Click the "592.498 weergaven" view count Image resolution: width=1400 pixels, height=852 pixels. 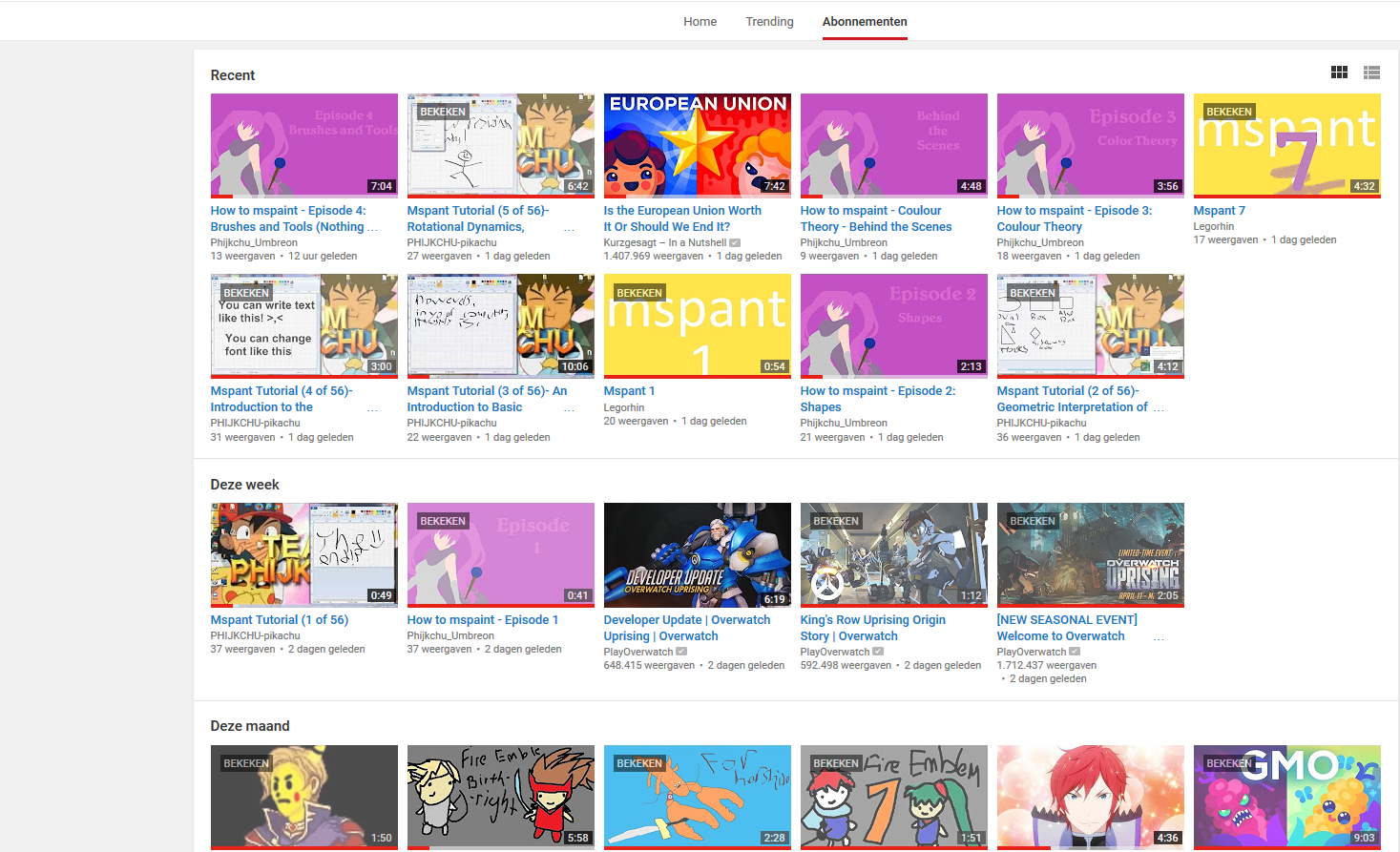coord(846,665)
